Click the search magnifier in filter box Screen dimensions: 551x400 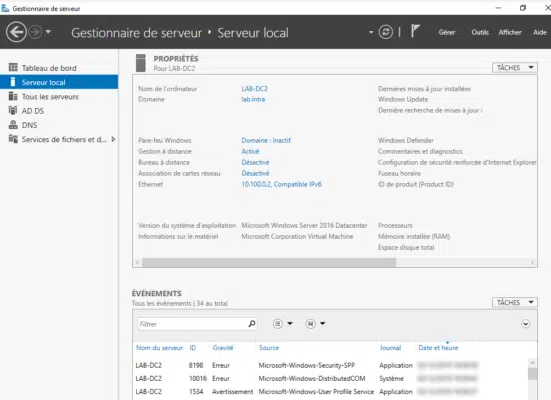(x=252, y=323)
